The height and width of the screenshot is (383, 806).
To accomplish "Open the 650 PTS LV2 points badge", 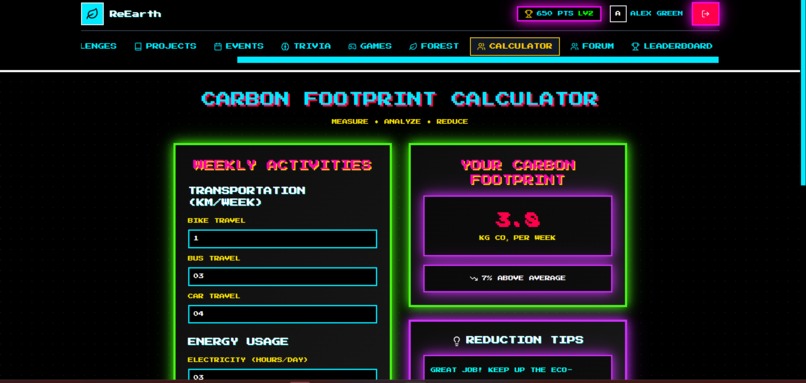I will [x=559, y=14].
